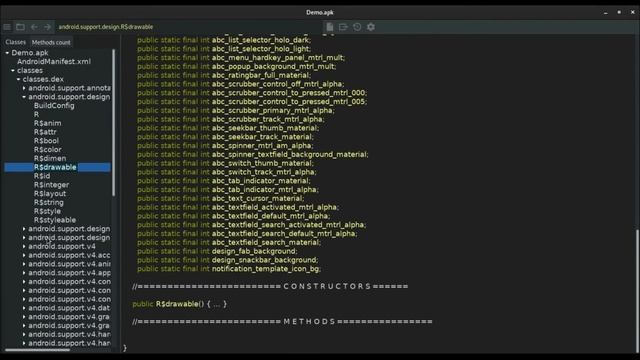Click the R$drawable() constructor declaration
The height and width of the screenshot is (360, 640).
pyautogui.click(x=179, y=304)
